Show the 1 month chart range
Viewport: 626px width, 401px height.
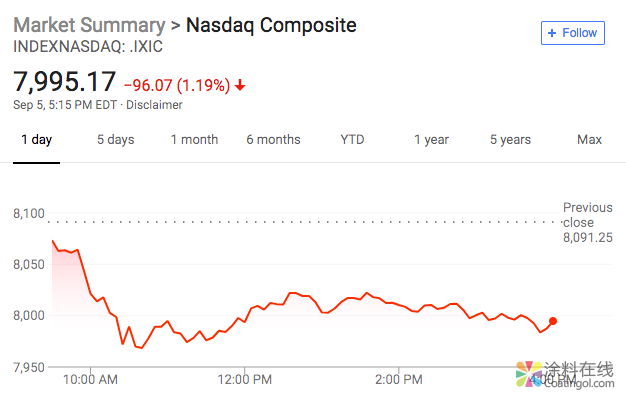tap(194, 140)
